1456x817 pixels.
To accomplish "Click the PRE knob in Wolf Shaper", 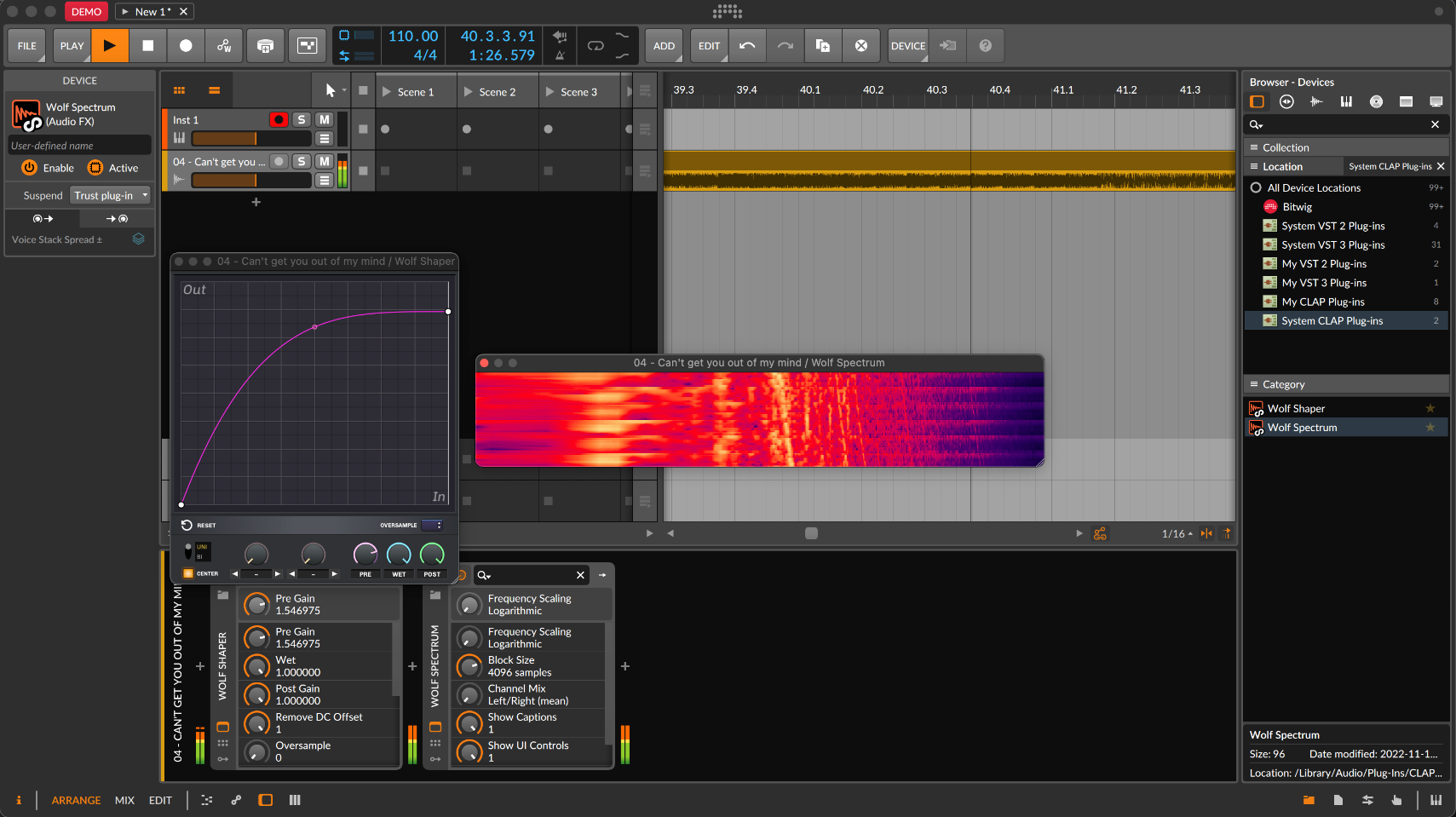I will point(365,555).
